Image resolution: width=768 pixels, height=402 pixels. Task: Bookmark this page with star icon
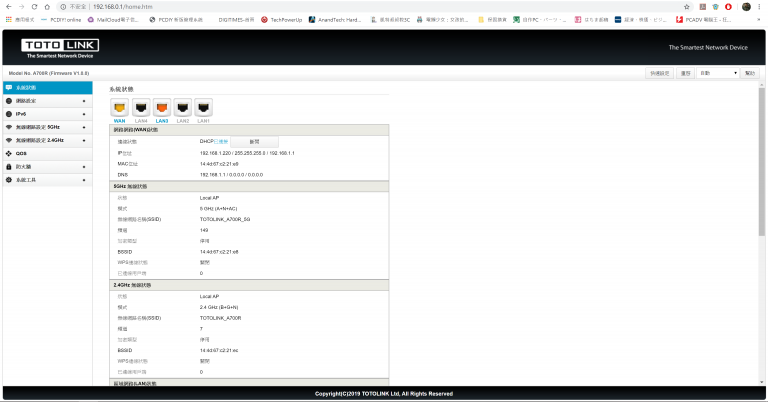coord(687,7)
